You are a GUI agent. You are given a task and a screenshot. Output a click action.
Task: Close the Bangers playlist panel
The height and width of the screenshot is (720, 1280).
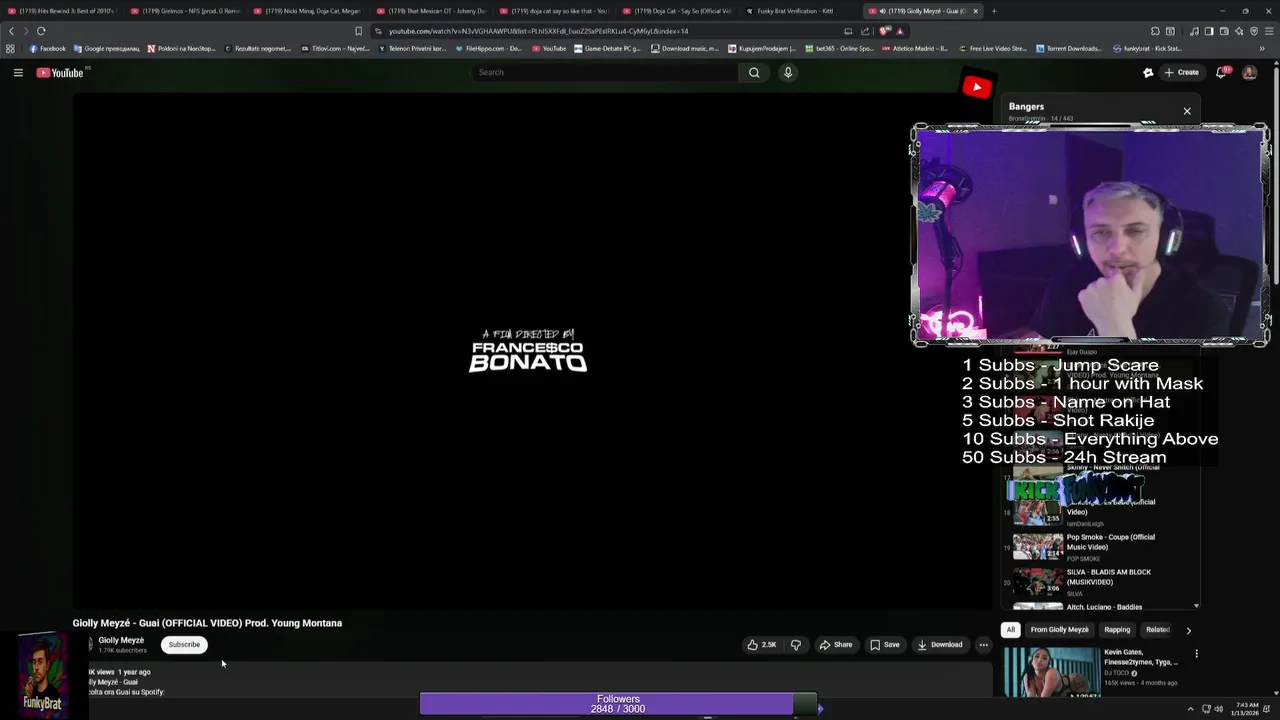click(x=1187, y=111)
